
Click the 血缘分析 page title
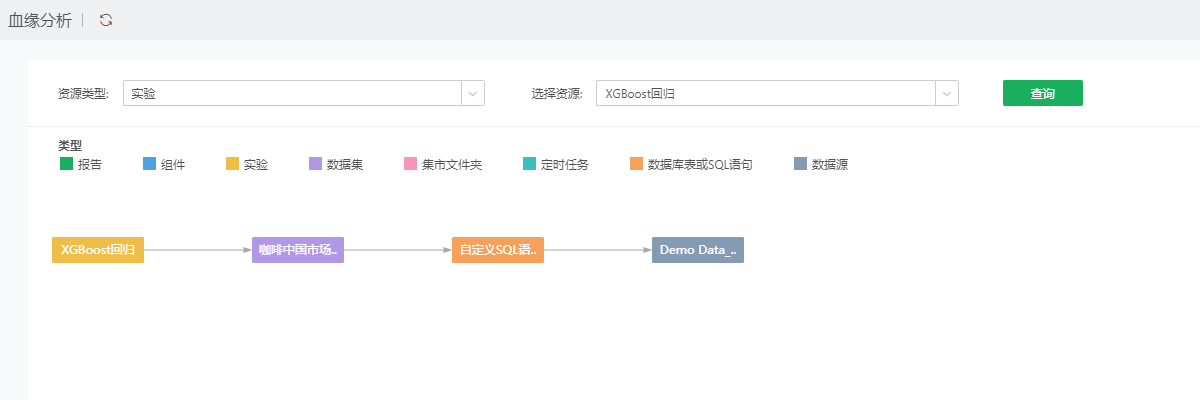[x=40, y=20]
